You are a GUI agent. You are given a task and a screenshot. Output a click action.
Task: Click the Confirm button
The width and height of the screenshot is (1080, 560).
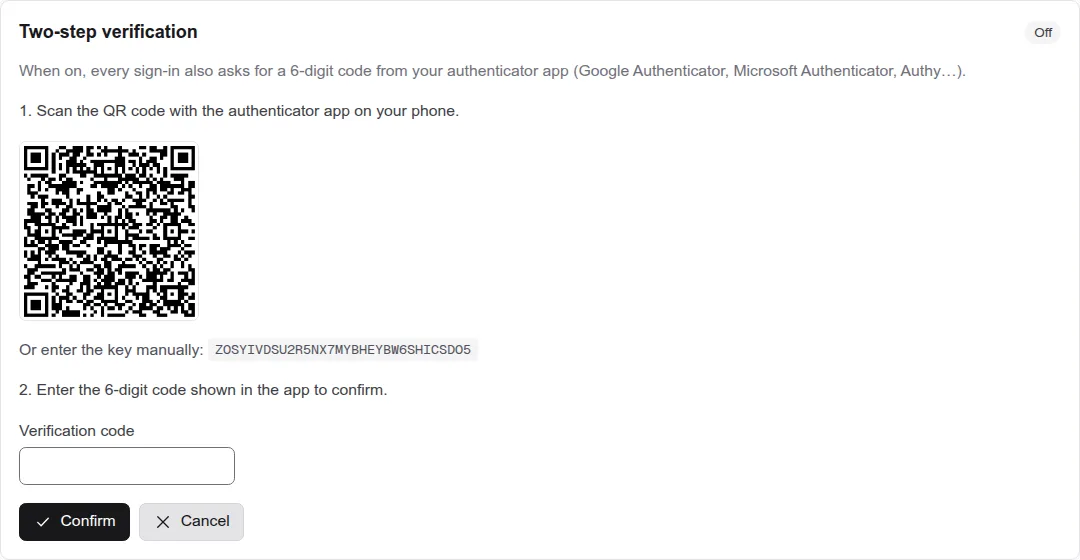[74, 521]
